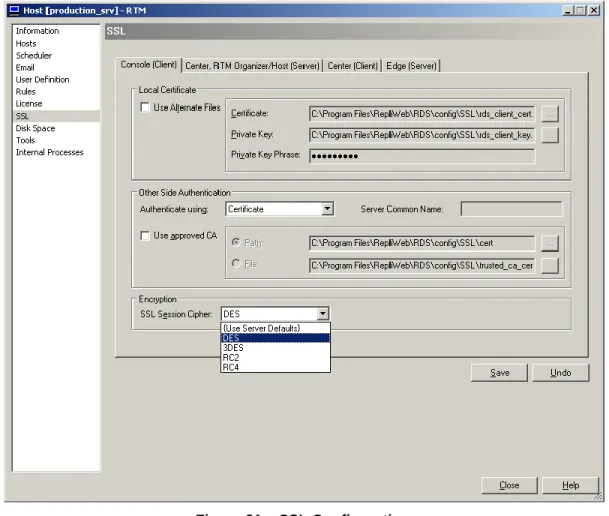Switch to the Center (Client) tab
609x516 pixels.
352,66
